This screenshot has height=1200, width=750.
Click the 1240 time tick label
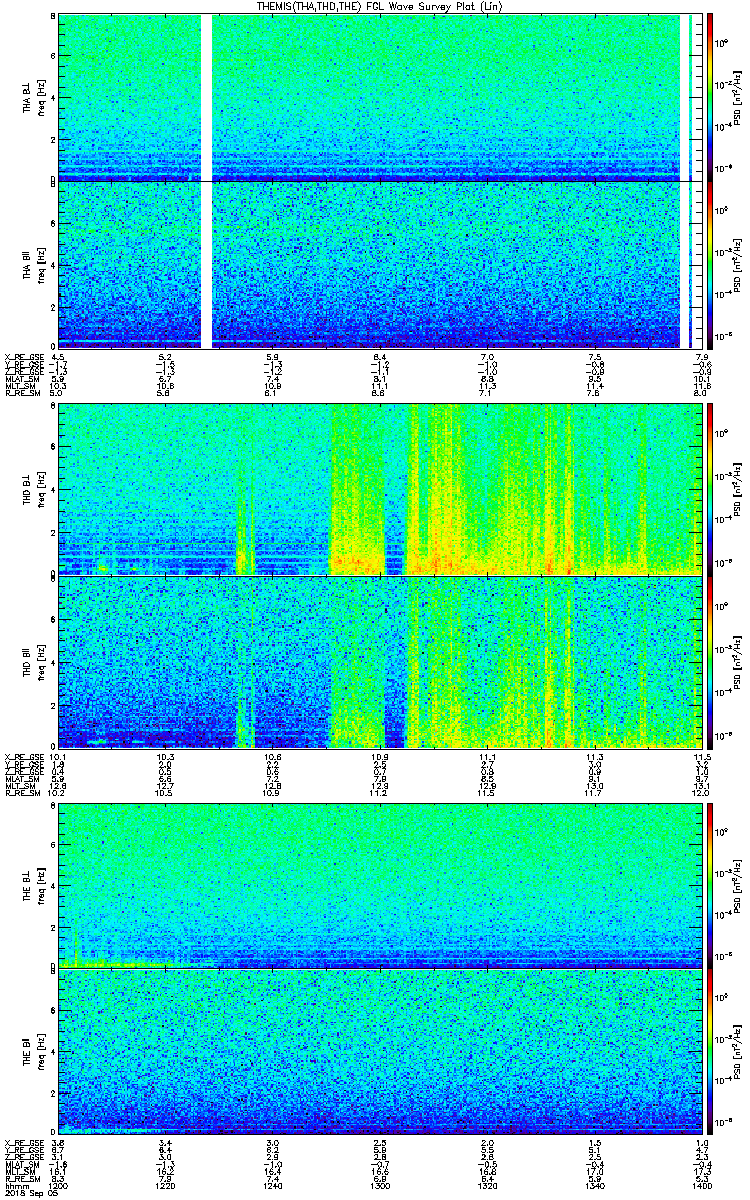(x=272, y=1184)
